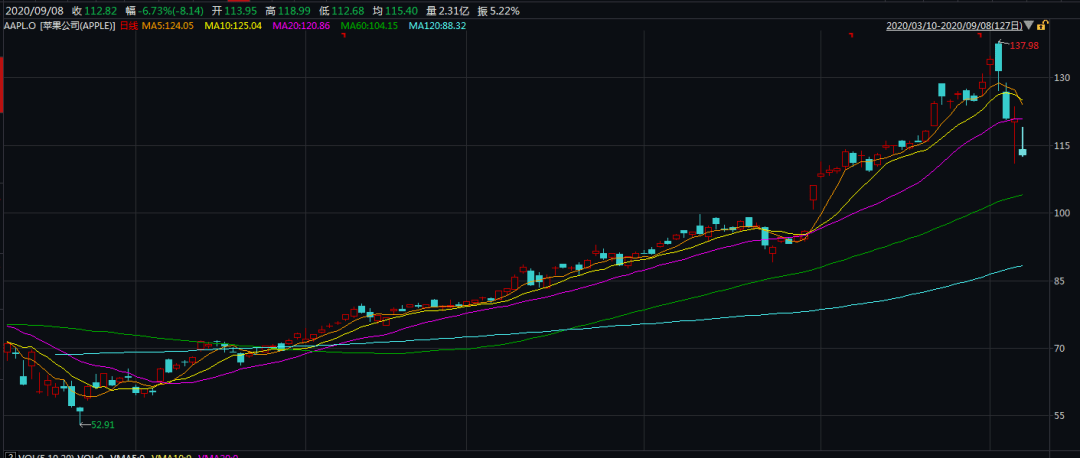Select the 日线 daily period label
The width and height of the screenshot is (1080, 458).
[x=128, y=25]
